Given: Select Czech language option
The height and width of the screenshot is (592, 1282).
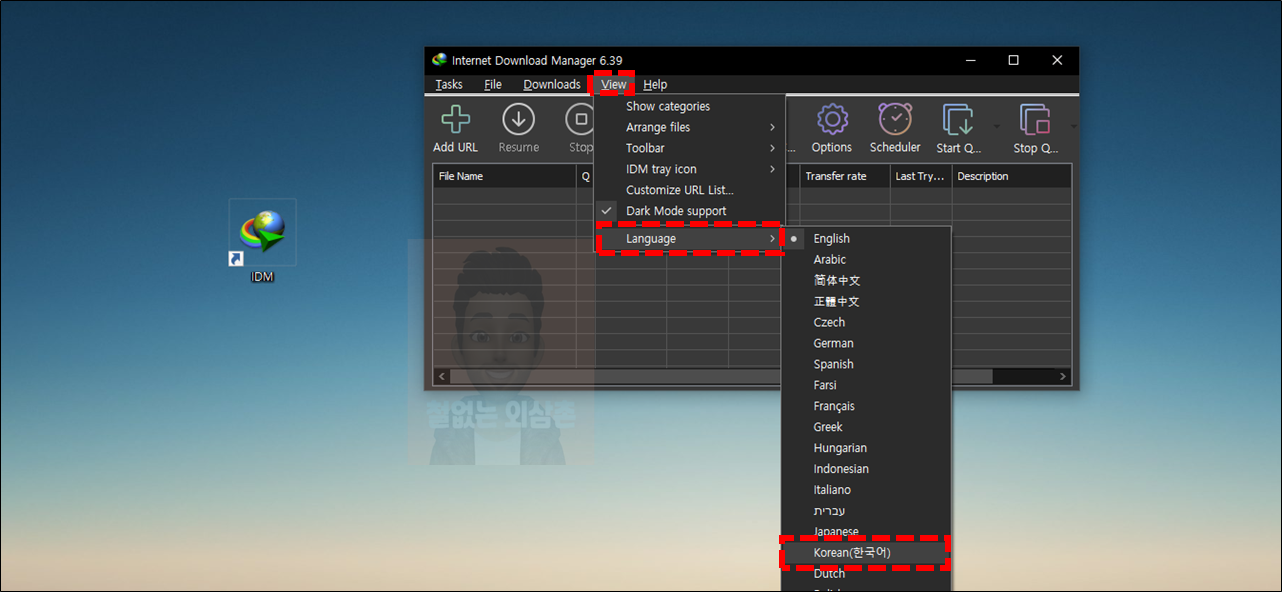Looking at the screenshot, I should (x=866, y=322).
